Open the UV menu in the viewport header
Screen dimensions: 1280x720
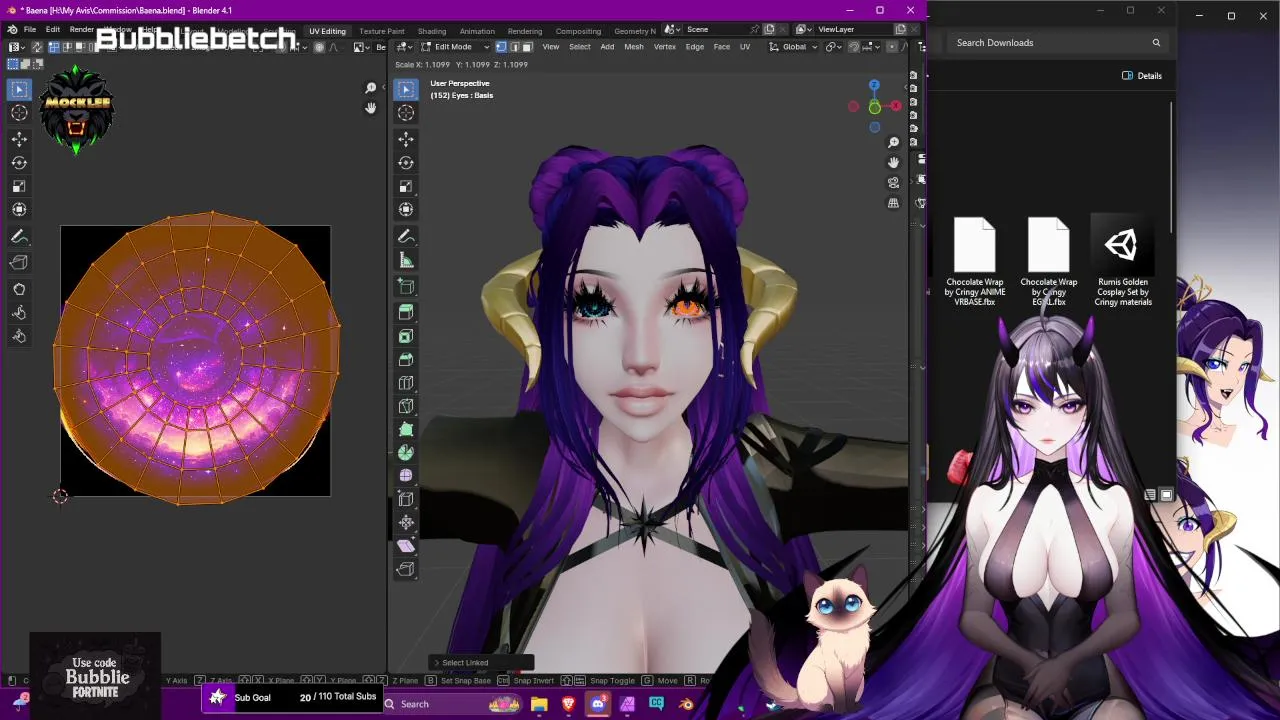click(745, 47)
